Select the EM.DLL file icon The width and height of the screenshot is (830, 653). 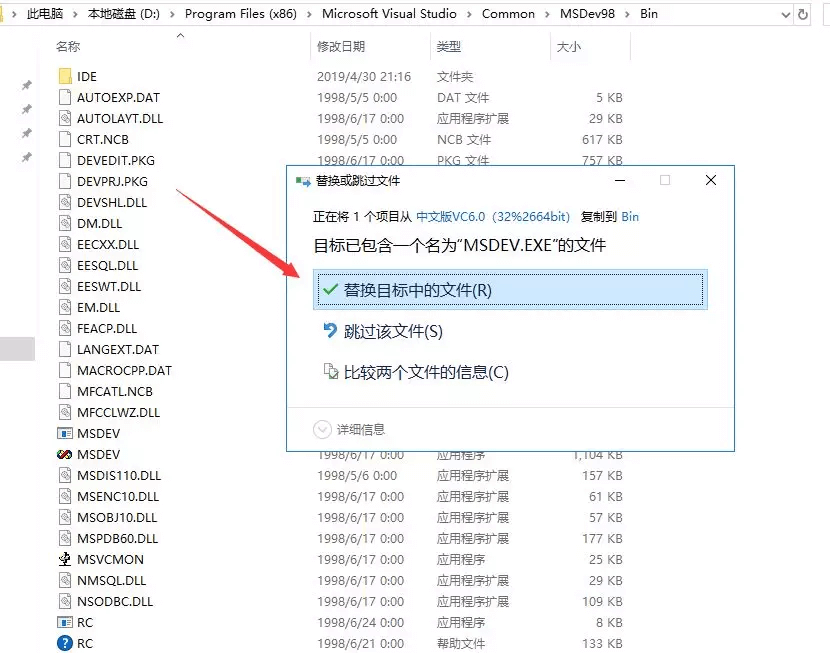[65, 307]
